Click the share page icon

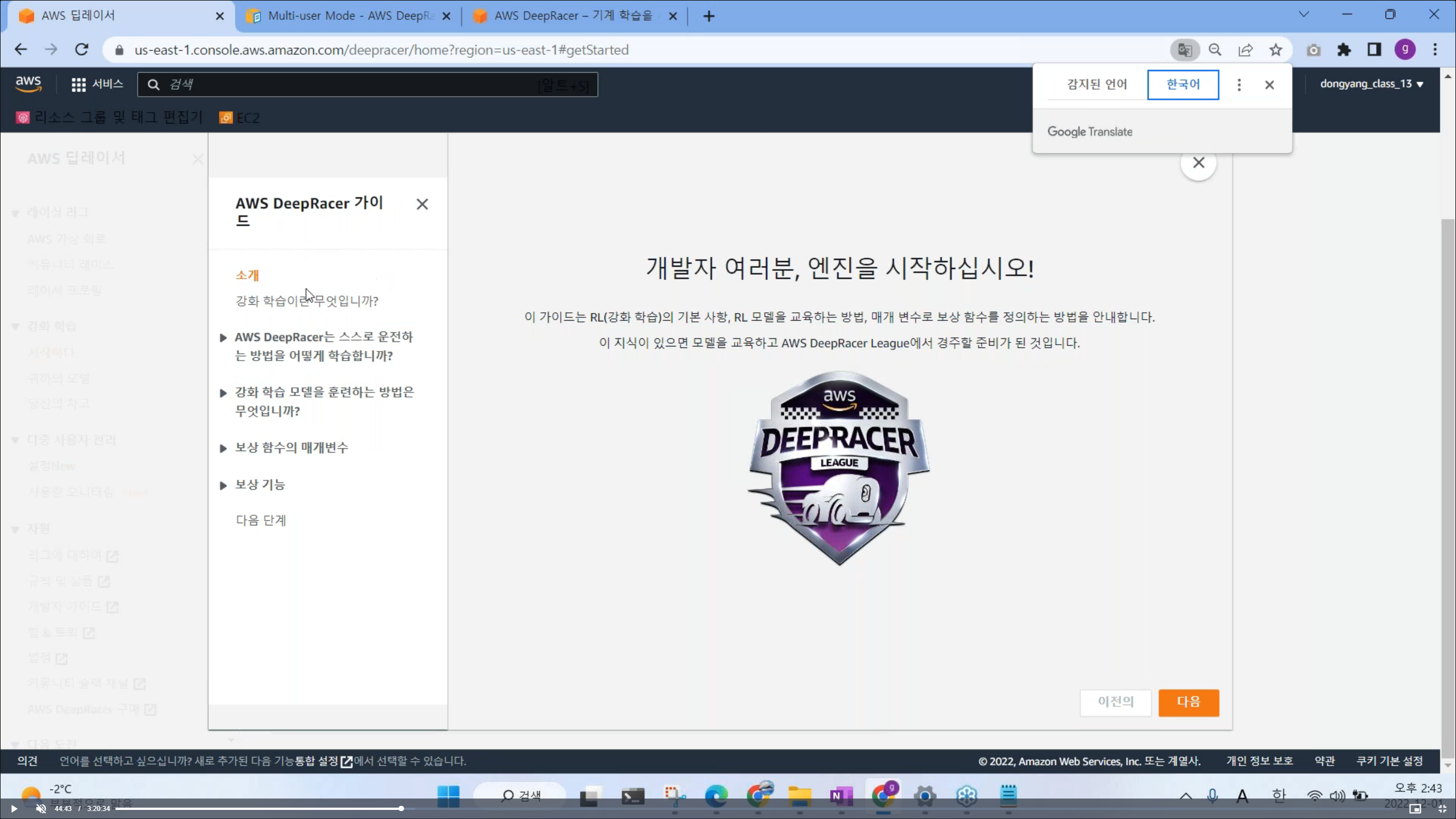1246,50
